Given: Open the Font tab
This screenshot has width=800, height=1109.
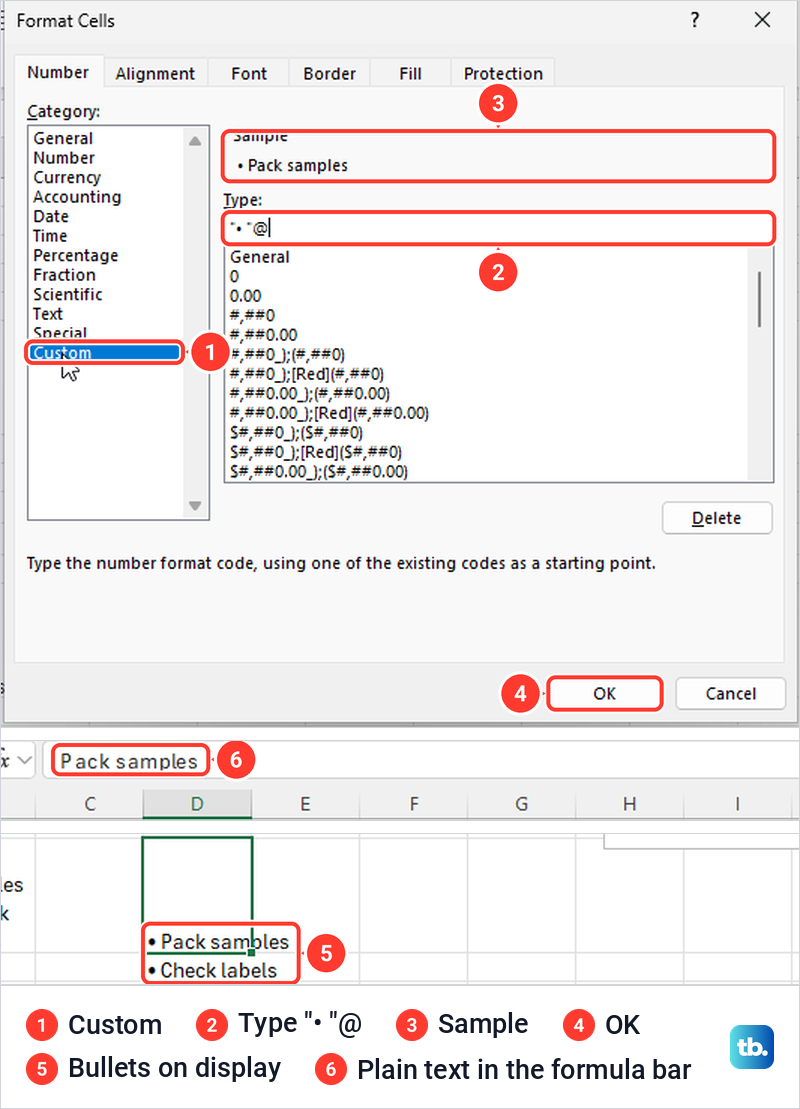Looking at the screenshot, I should (249, 74).
